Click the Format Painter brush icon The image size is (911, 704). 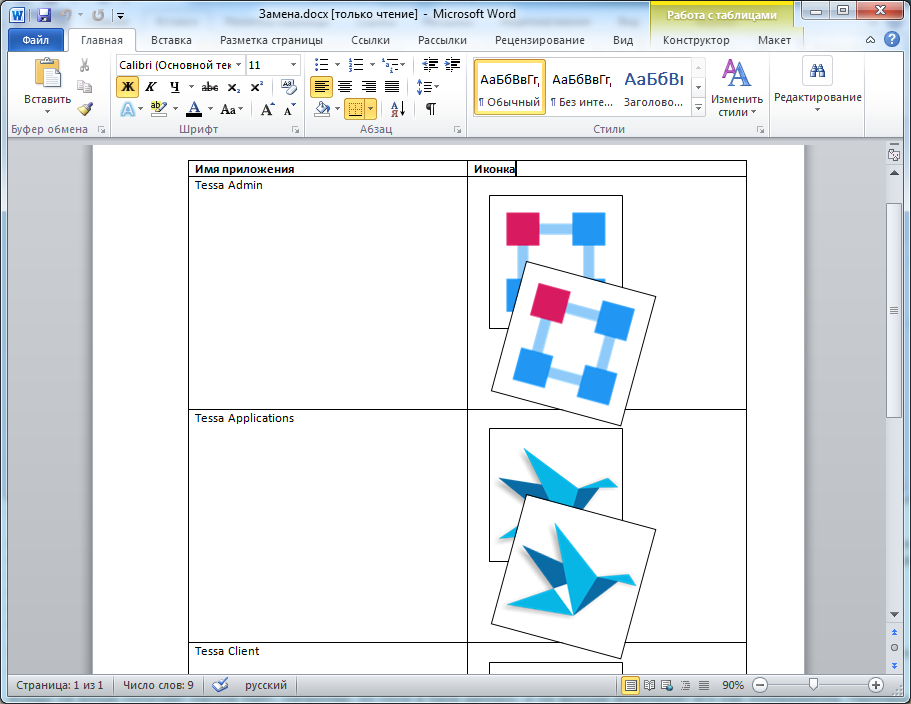tap(84, 109)
